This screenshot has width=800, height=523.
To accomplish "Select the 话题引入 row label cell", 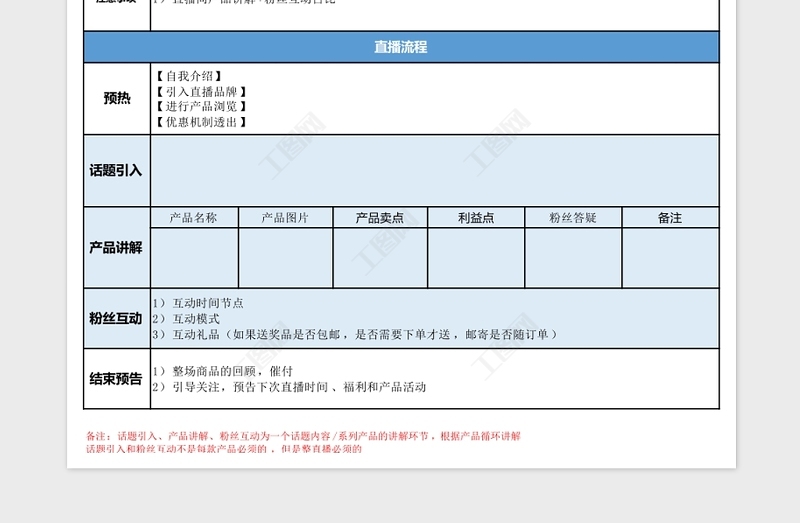I will (117, 171).
